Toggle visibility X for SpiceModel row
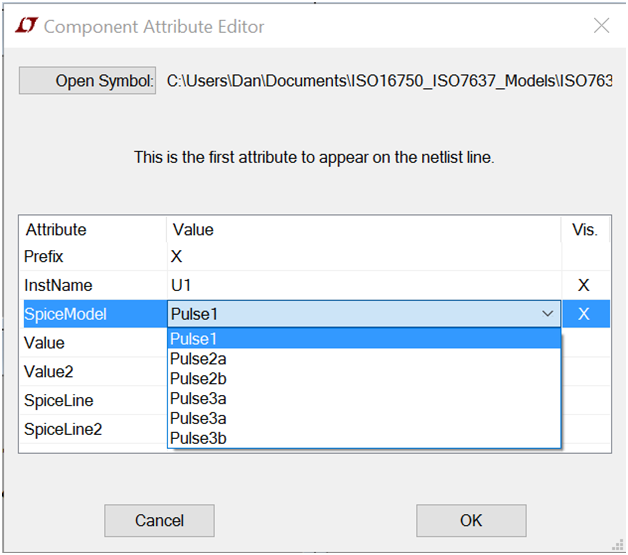This screenshot has height=555, width=628. (x=584, y=314)
